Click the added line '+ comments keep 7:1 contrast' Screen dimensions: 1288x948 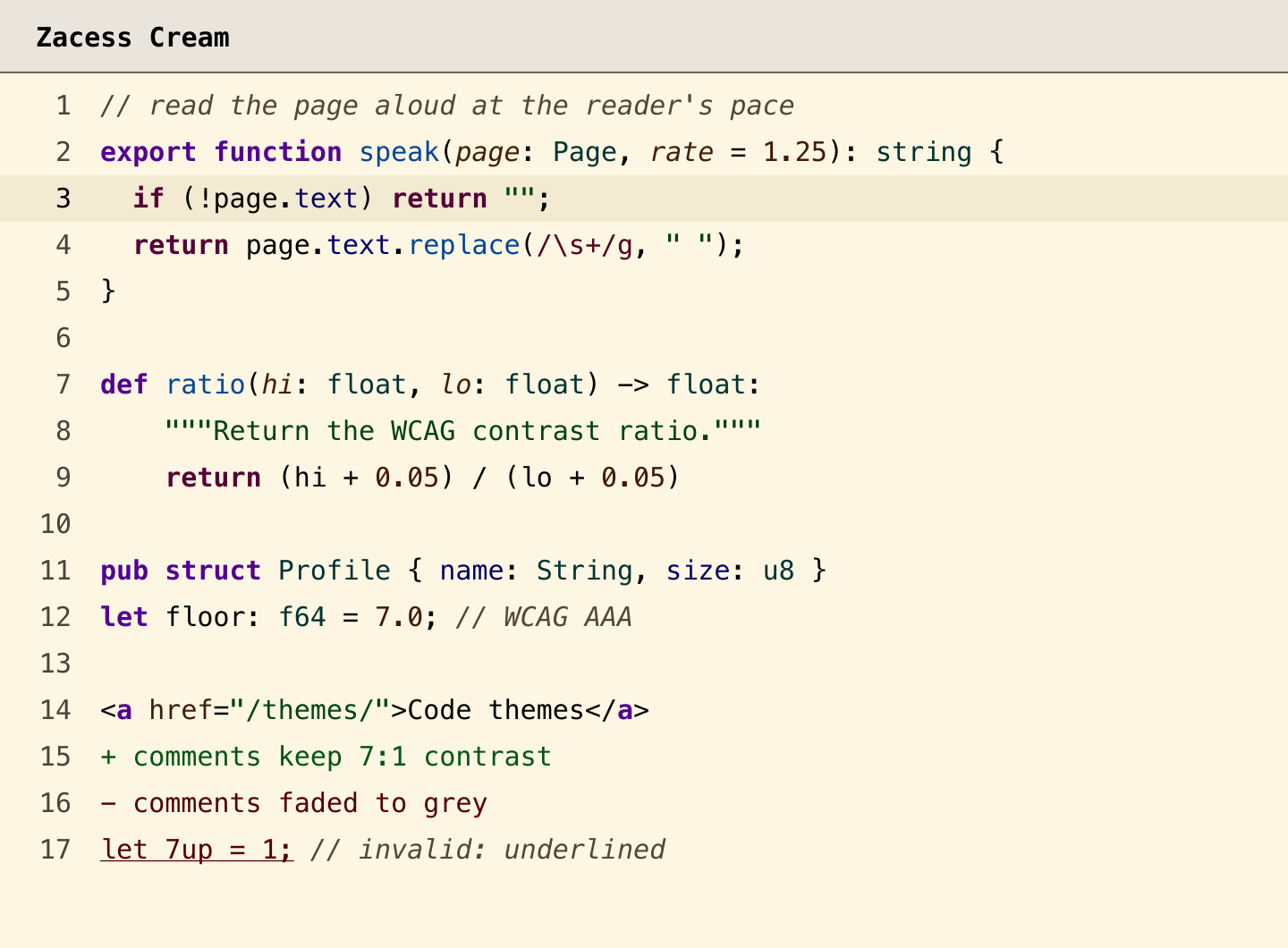(x=326, y=757)
